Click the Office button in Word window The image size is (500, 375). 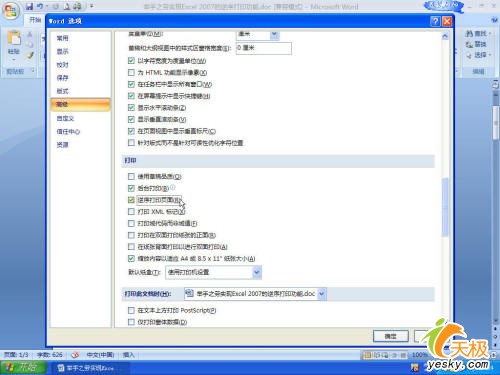tap(10, 12)
